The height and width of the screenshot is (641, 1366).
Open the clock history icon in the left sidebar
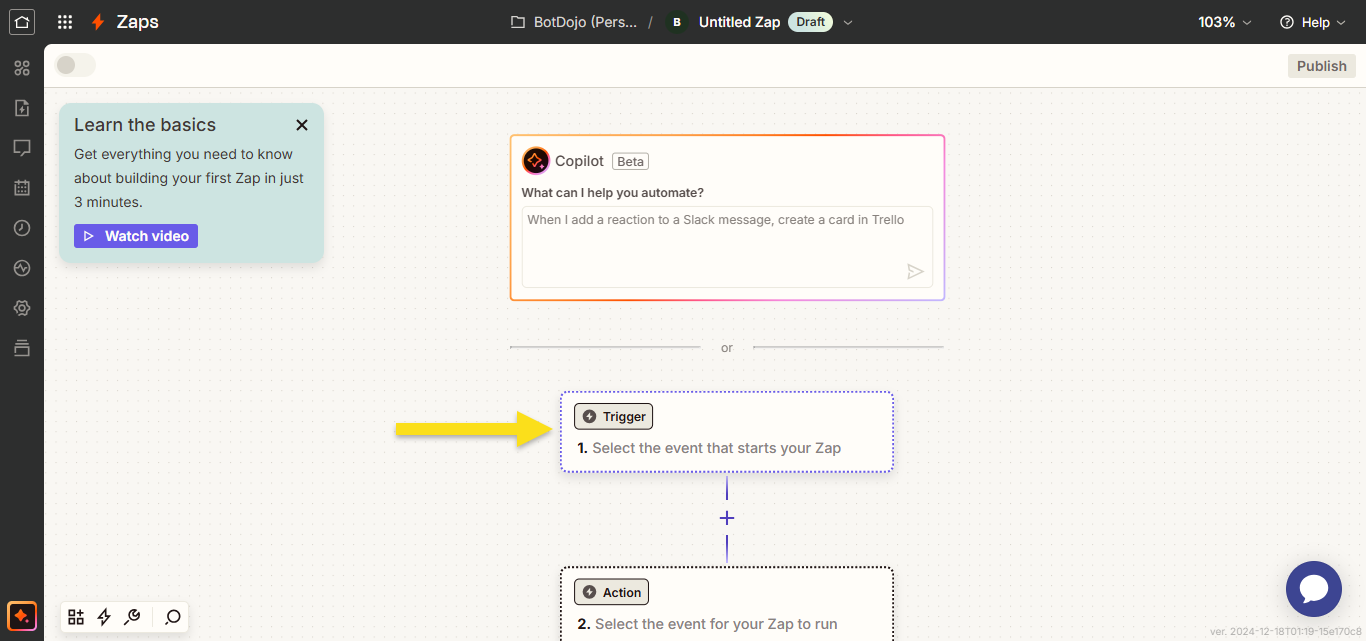tap(22, 228)
